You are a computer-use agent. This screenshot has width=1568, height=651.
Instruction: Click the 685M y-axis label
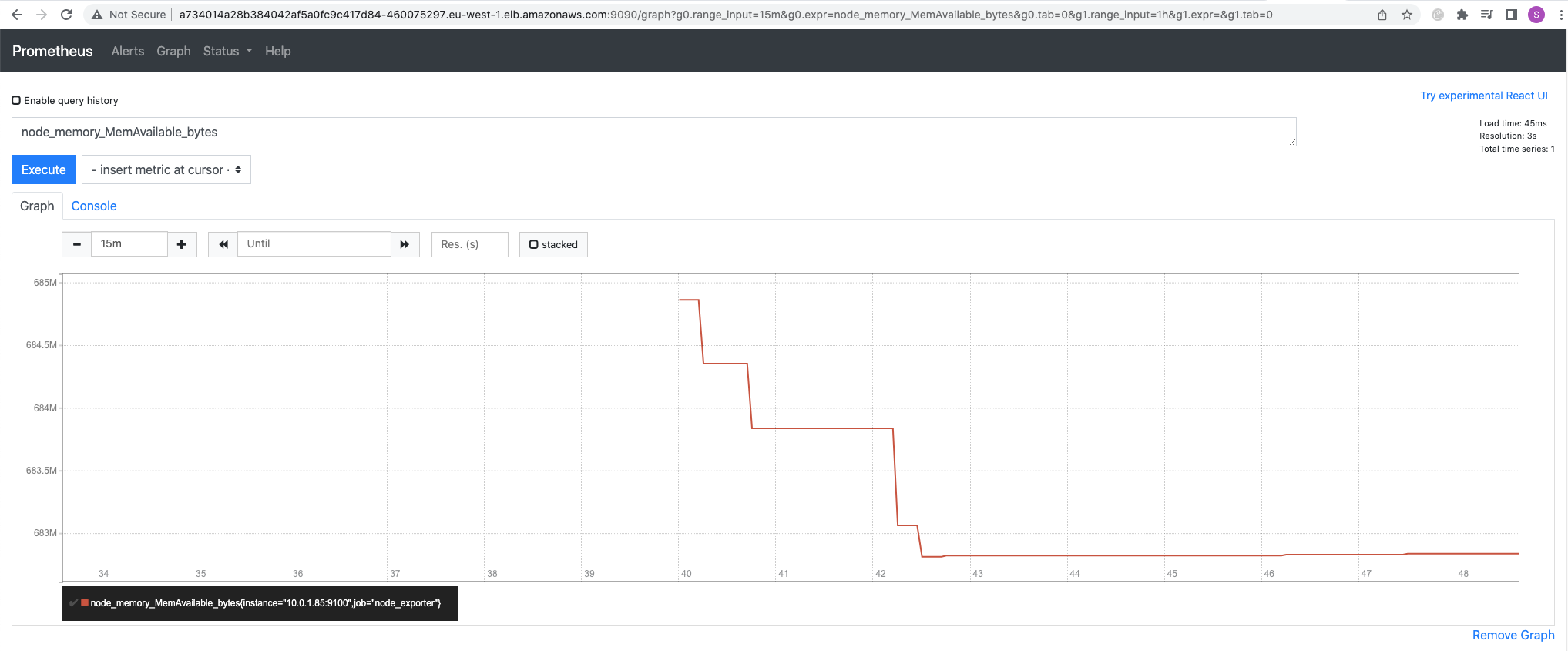click(x=45, y=283)
